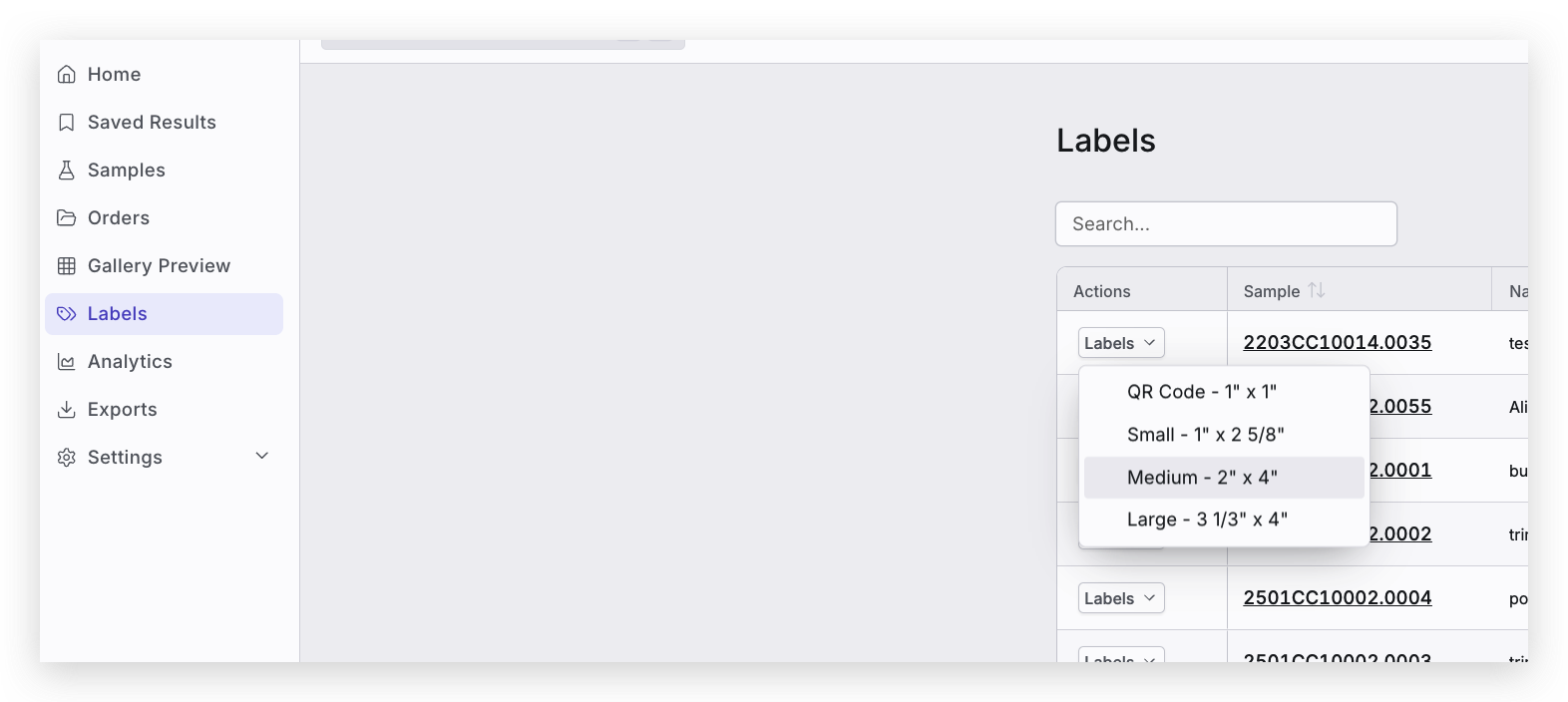The image size is (1568, 702).
Task: Click the Home house icon
Action: click(x=67, y=75)
